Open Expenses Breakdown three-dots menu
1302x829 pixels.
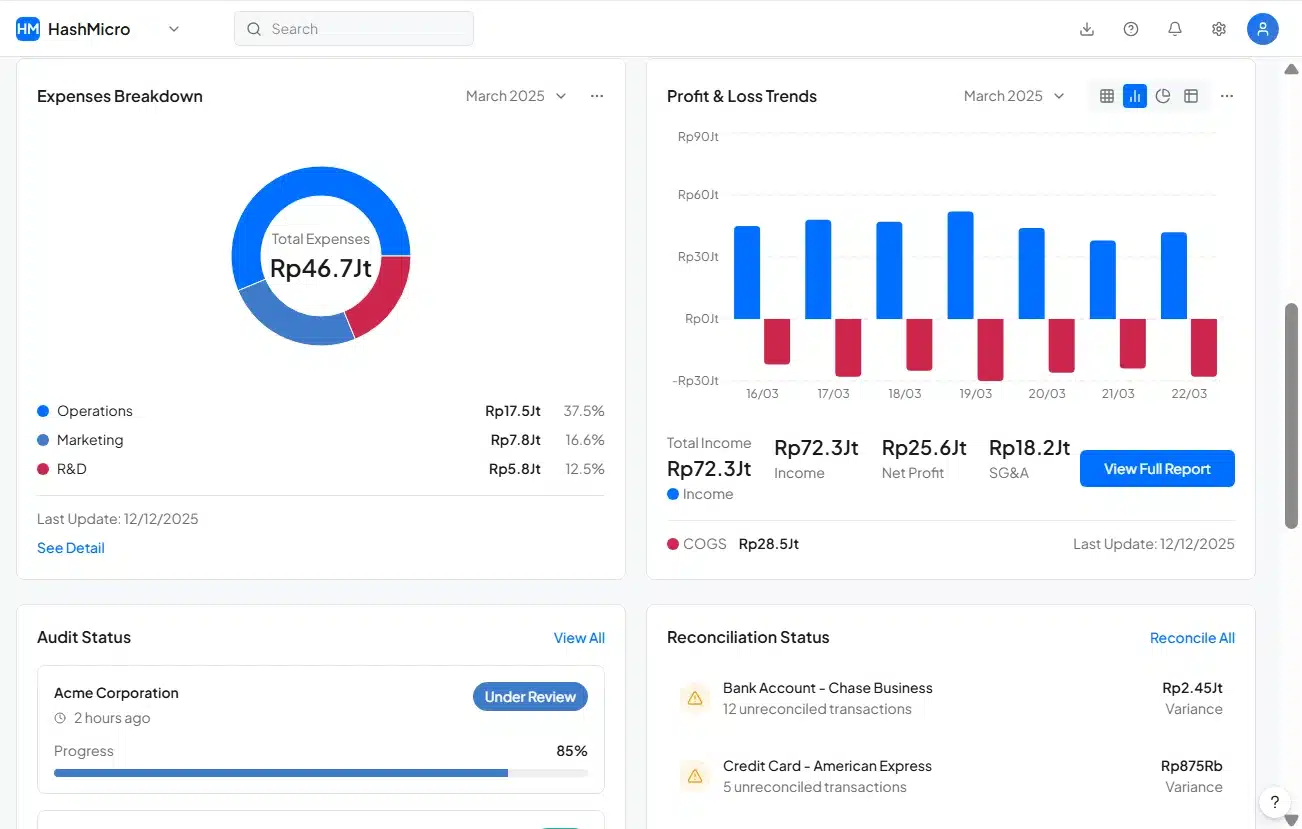click(597, 96)
